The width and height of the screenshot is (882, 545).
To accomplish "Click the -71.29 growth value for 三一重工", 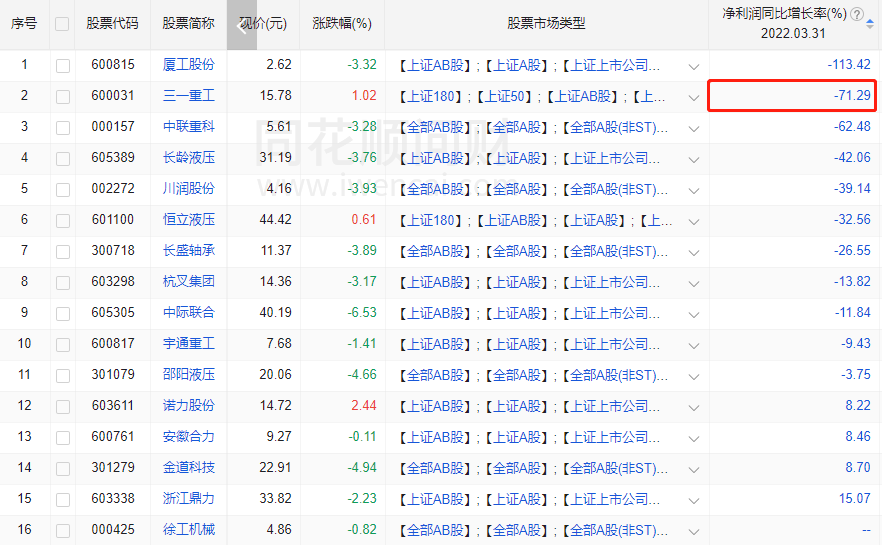I will 852,96.
